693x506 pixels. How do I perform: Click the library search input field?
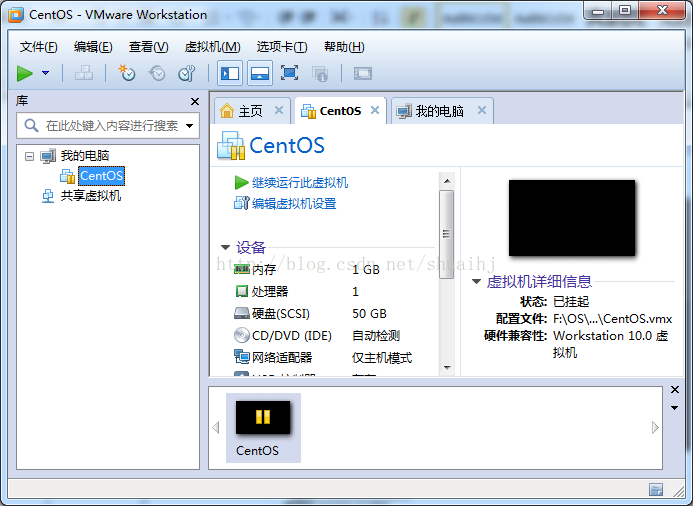108,126
